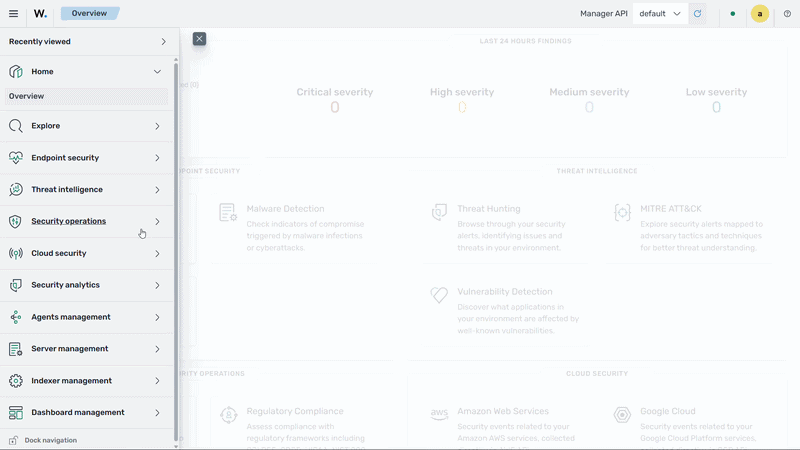Click the MITRE ATT&CK icon

point(622,212)
